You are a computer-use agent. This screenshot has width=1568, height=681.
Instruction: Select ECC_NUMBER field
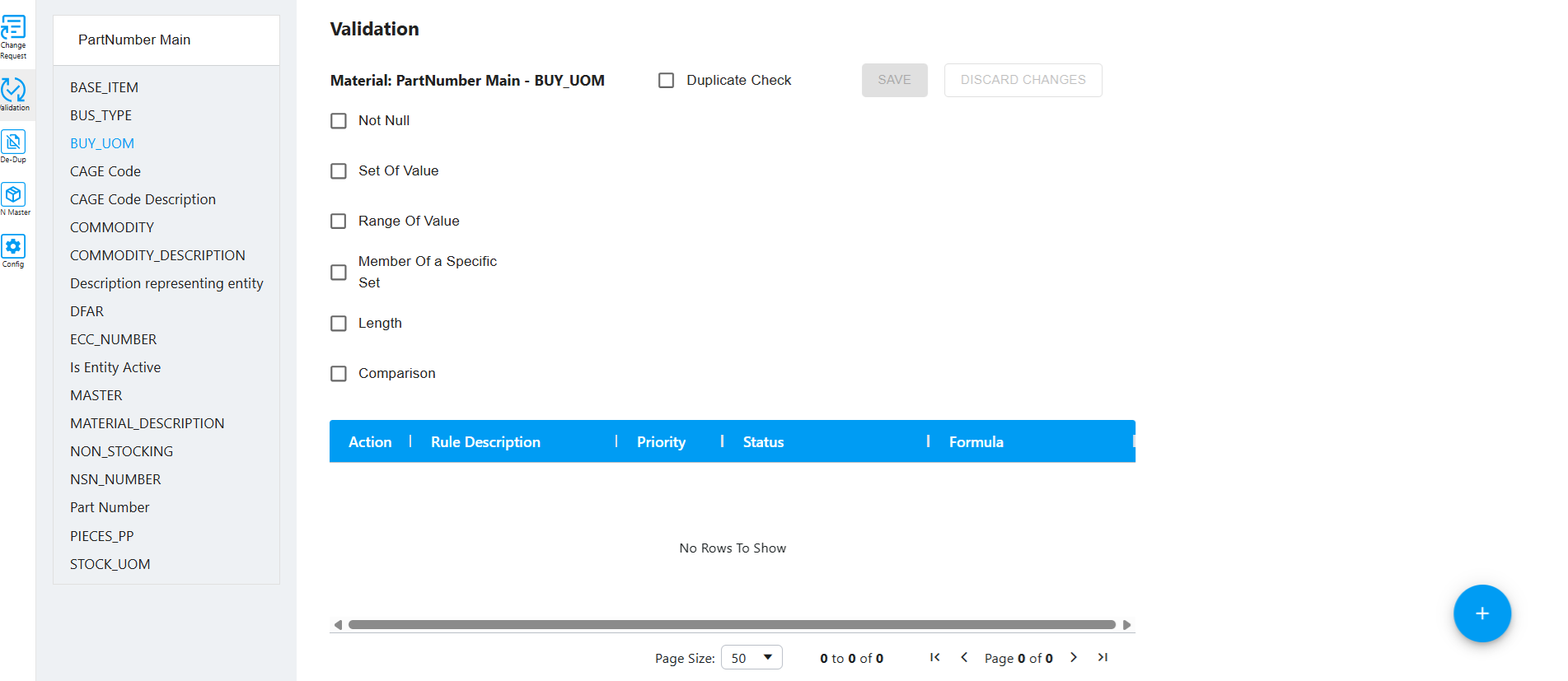[x=113, y=339]
